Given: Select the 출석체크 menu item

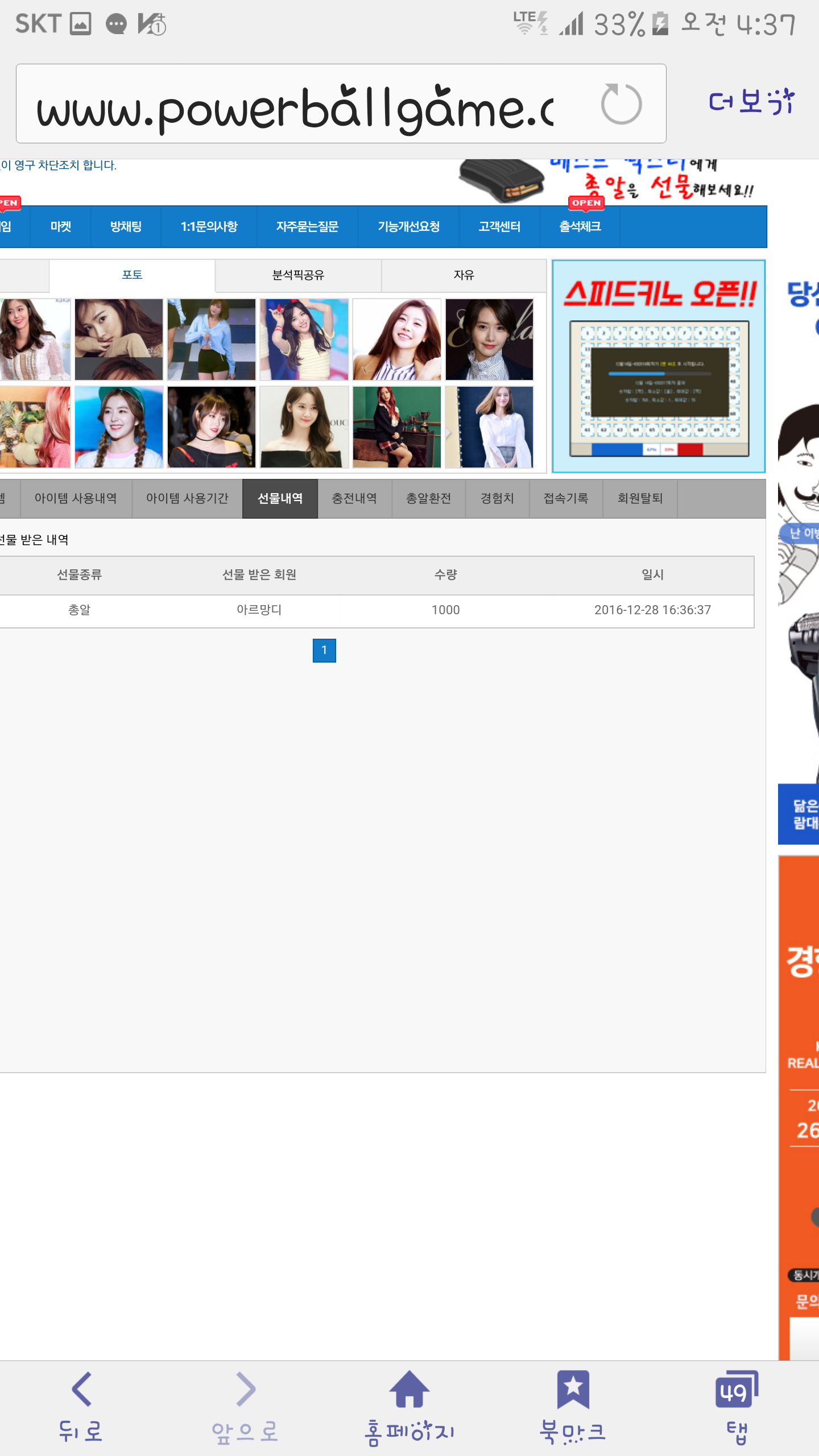Looking at the screenshot, I should click(x=580, y=226).
